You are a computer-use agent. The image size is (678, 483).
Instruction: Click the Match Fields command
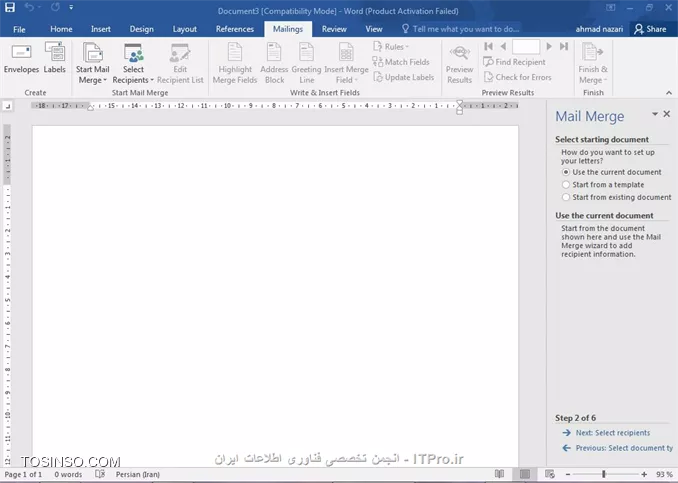click(401, 62)
